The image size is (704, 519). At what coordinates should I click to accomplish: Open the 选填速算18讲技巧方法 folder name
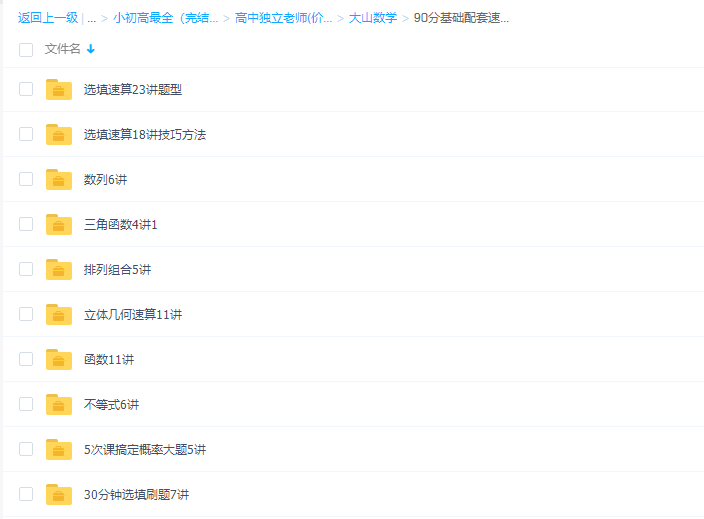(145, 135)
